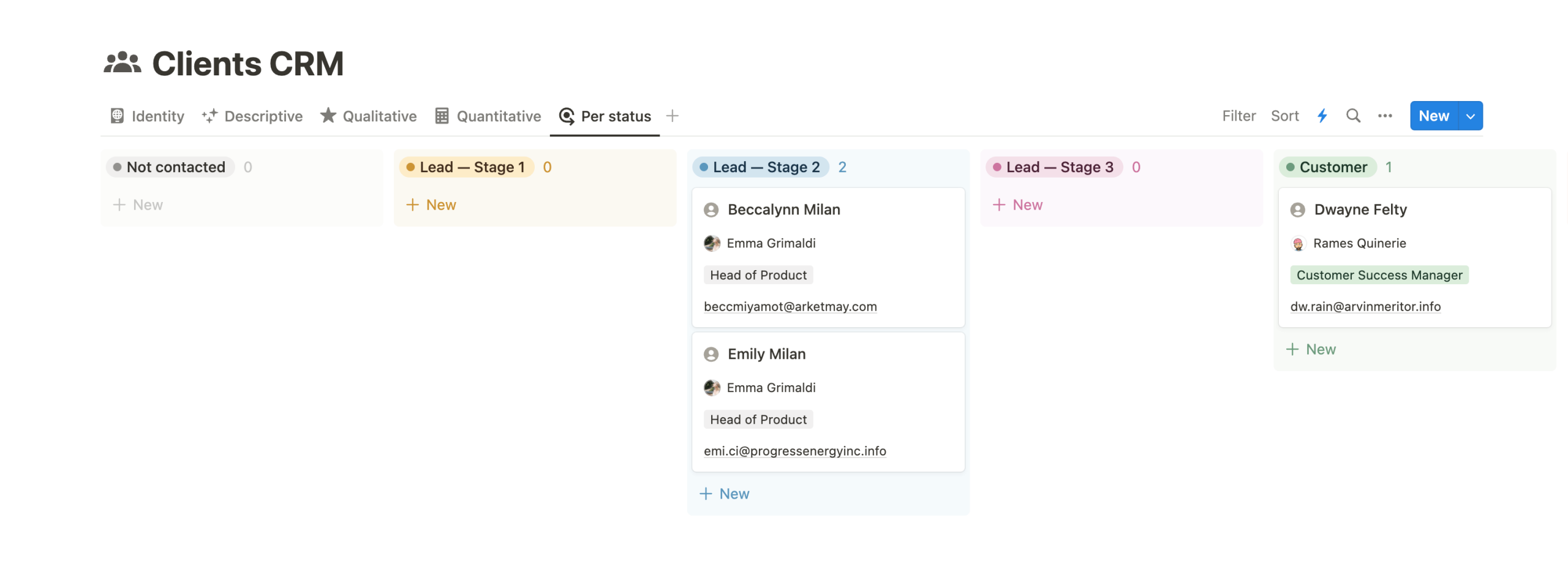Click the Clients CRM people icon
Viewport: 1568px width, 580px height.
(x=122, y=63)
